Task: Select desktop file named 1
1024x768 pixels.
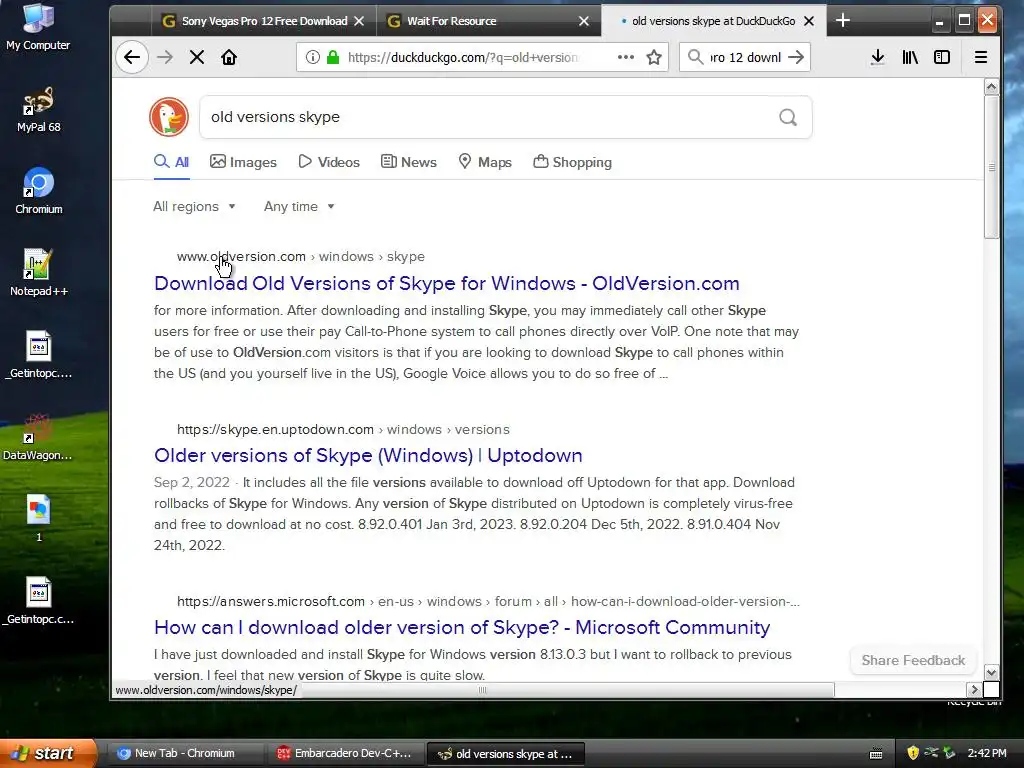Action: [39, 519]
